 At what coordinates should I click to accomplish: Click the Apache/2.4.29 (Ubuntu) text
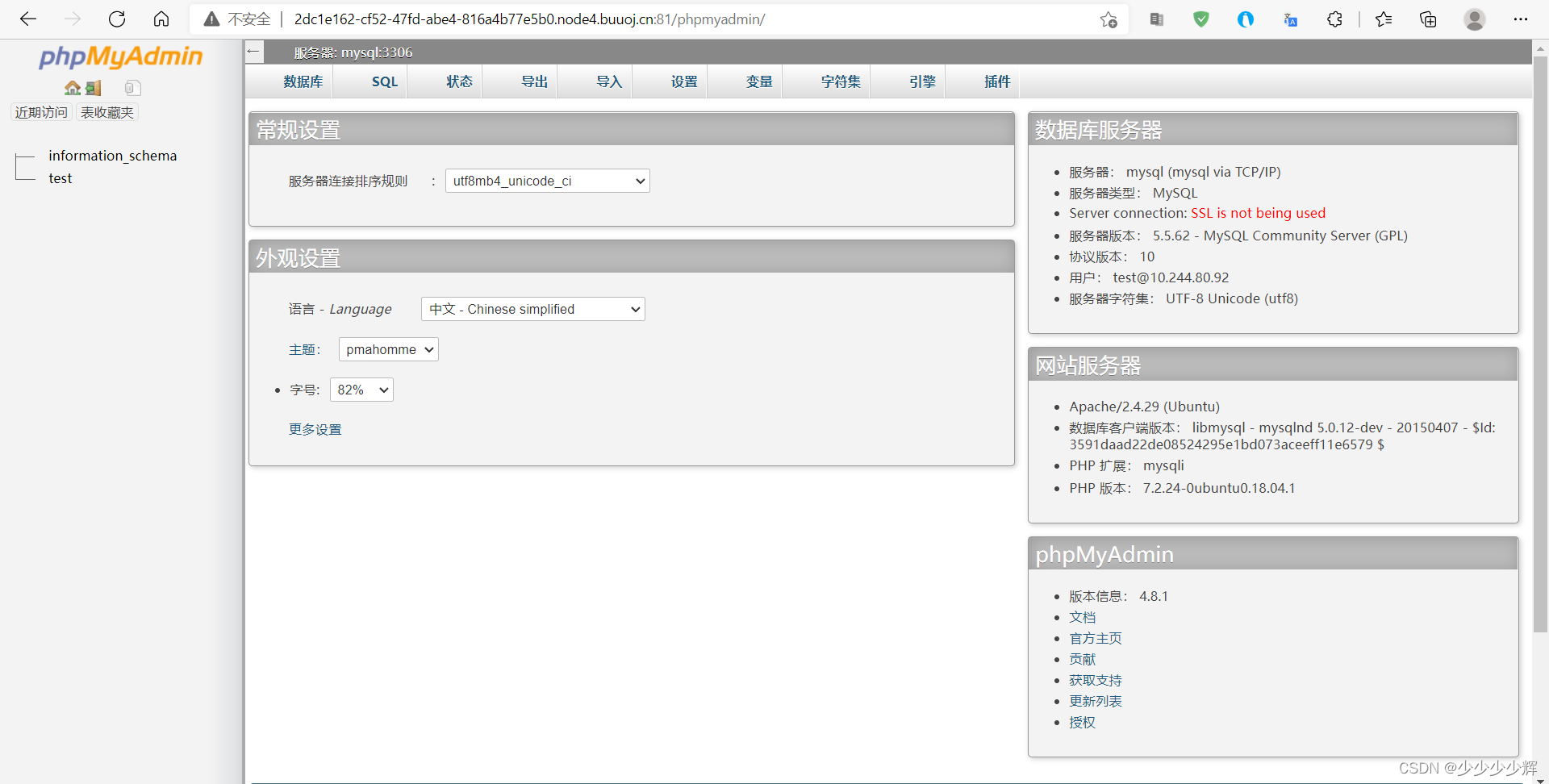(1144, 407)
